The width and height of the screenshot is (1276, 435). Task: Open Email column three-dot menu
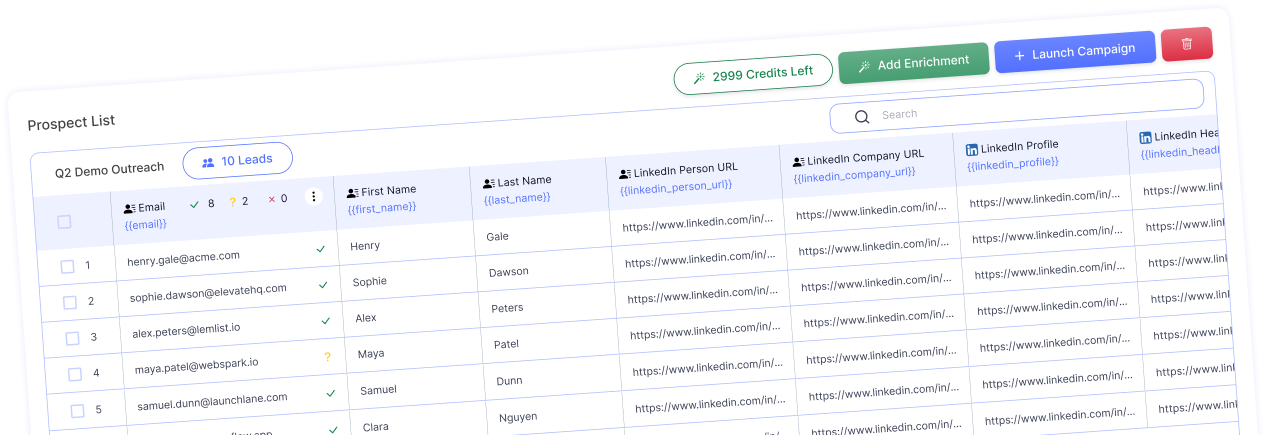point(313,197)
